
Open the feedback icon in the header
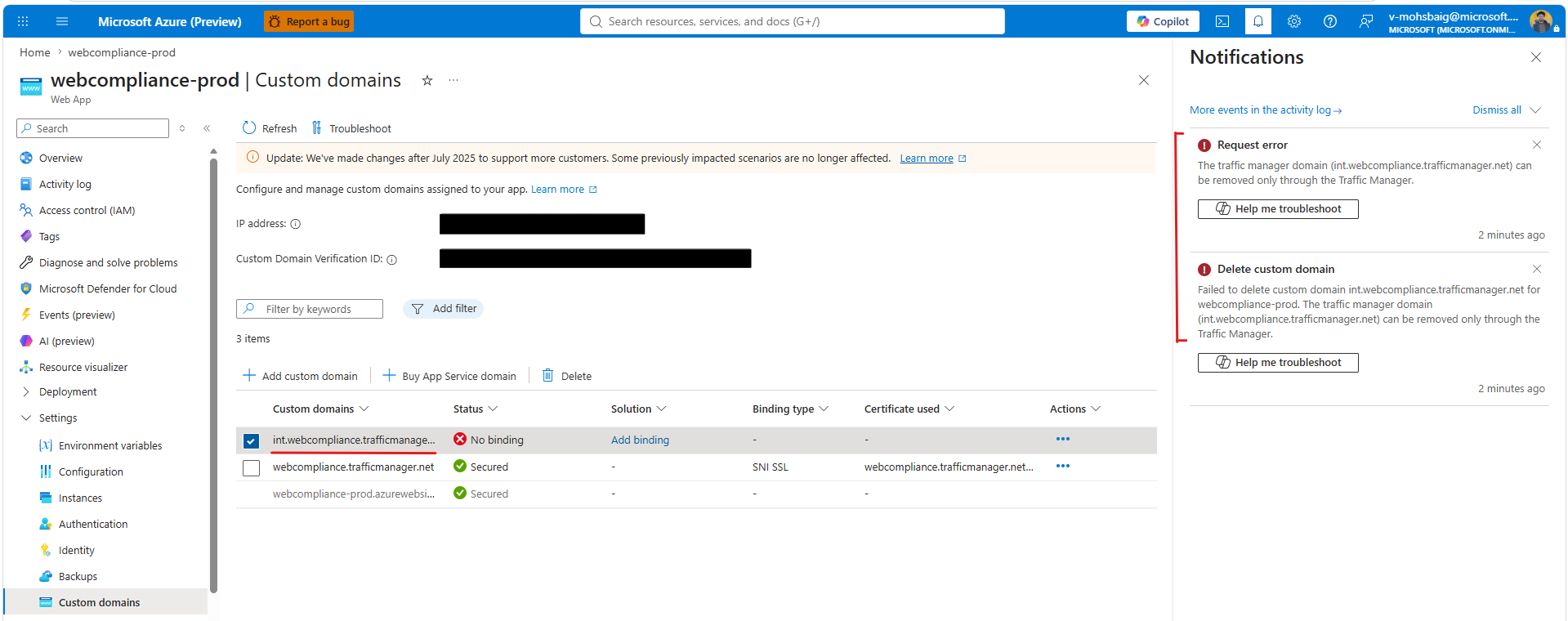(1366, 21)
